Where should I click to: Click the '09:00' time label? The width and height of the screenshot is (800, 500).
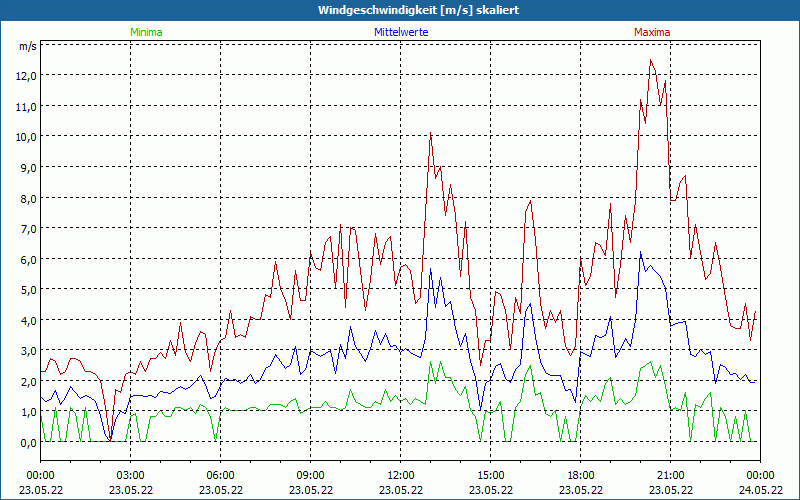tap(310, 476)
